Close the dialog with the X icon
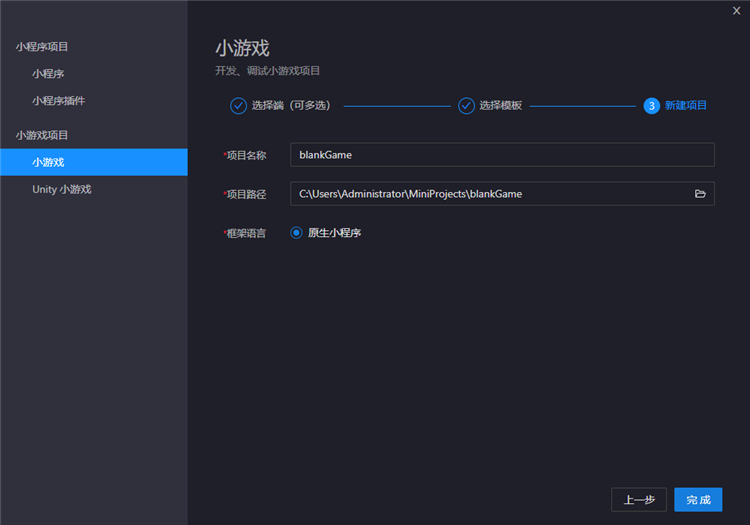Viewport: 750px width, 525px height. (x=737, y=10)
